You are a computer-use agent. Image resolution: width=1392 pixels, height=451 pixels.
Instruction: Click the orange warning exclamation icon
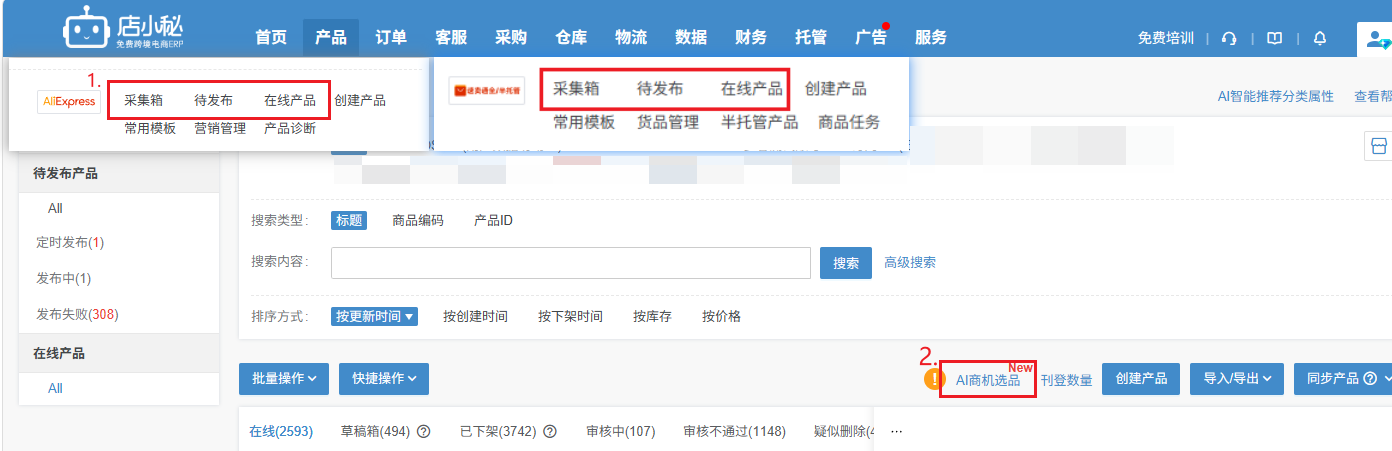point(934,379)
